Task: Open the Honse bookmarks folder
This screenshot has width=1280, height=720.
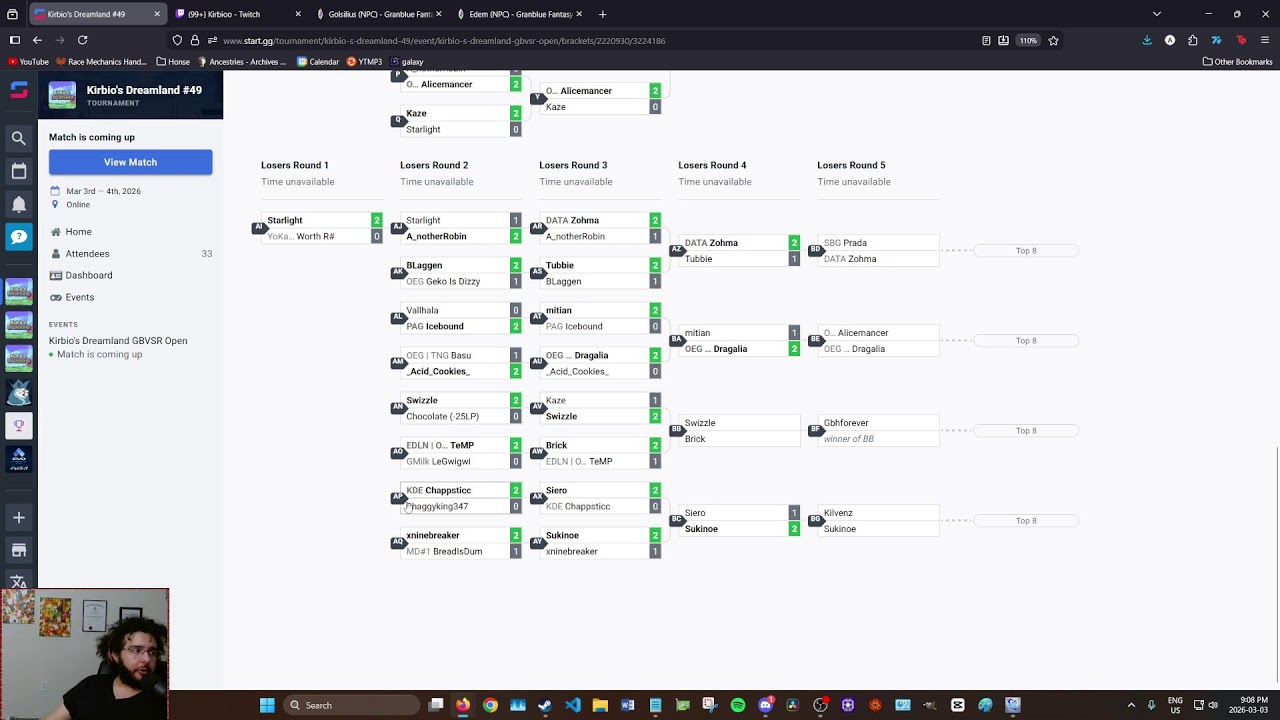Action: point(173,62)
